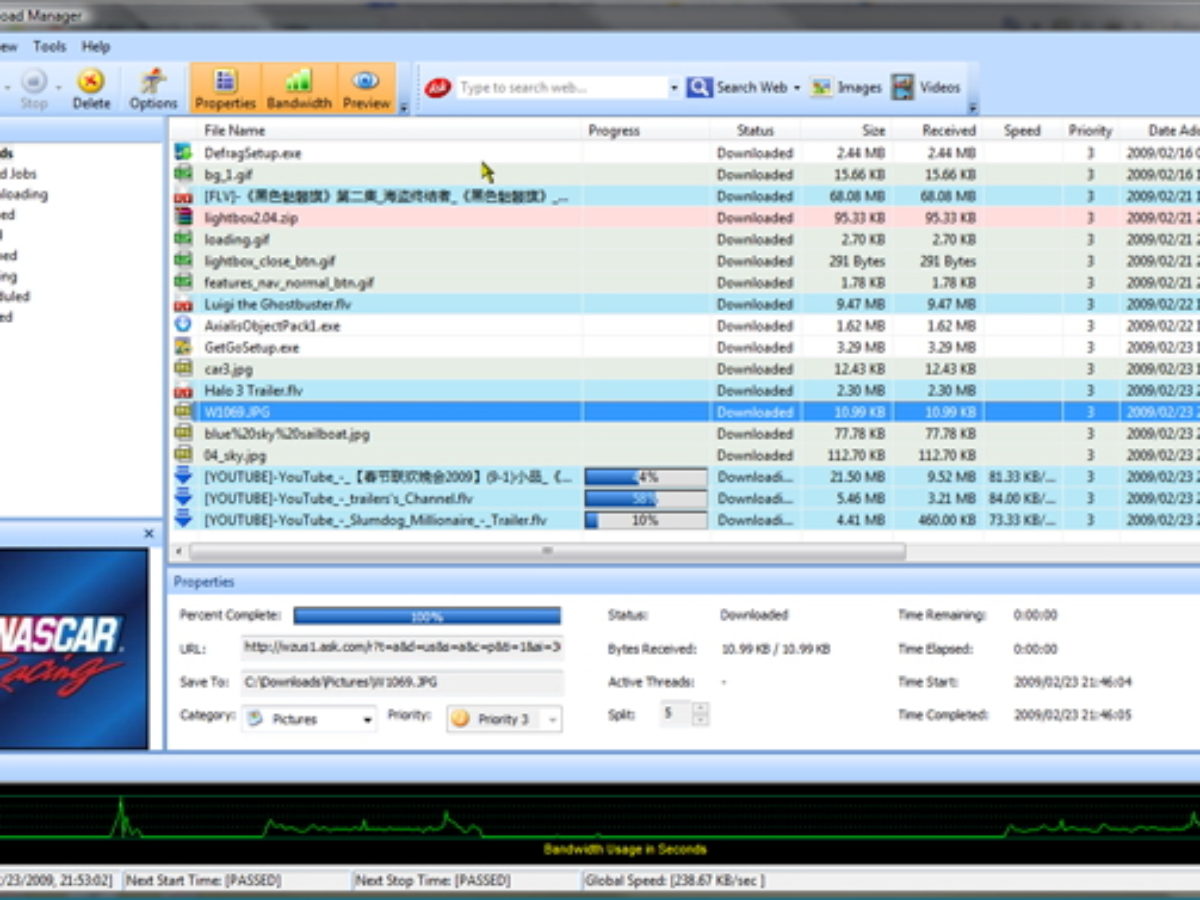Click the Delete toolbar button
The image size is (1200, 900).
click(x=91, y=88)
